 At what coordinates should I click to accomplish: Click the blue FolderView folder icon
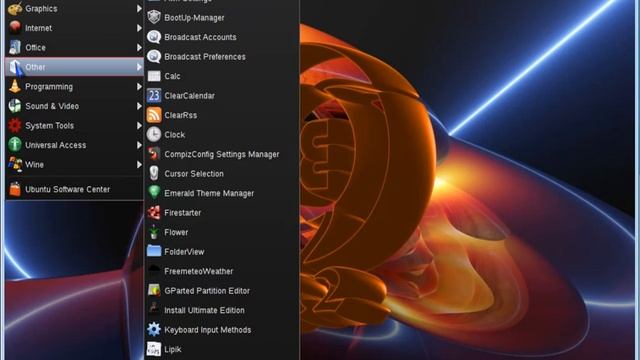tap(154, 251)
